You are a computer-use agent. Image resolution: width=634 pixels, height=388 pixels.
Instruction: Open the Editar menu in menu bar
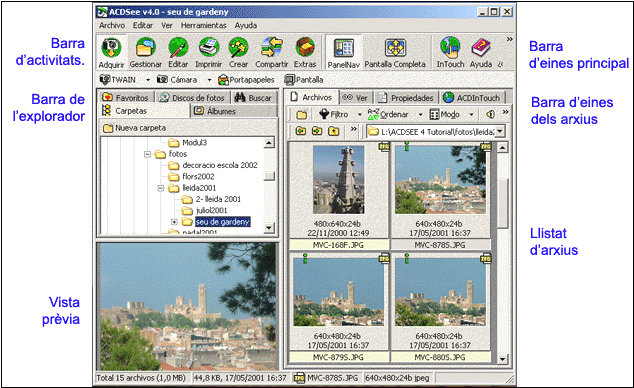tap(143, 25)
